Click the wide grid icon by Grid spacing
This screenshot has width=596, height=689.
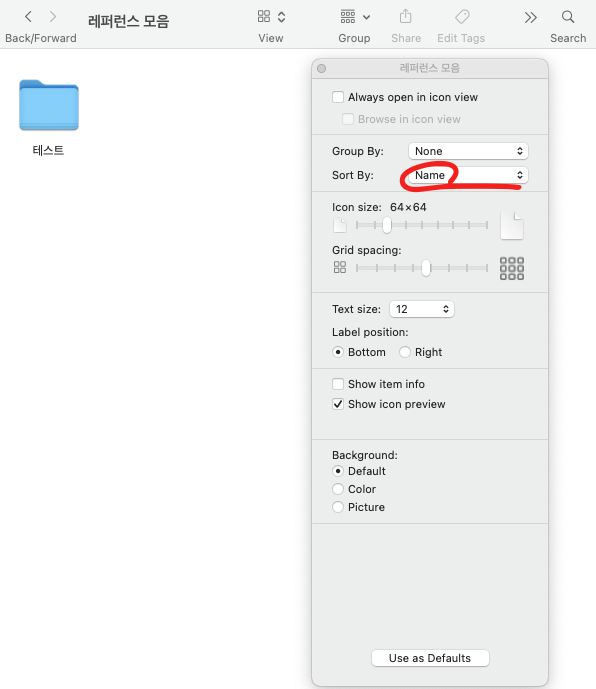coord(512,268)
